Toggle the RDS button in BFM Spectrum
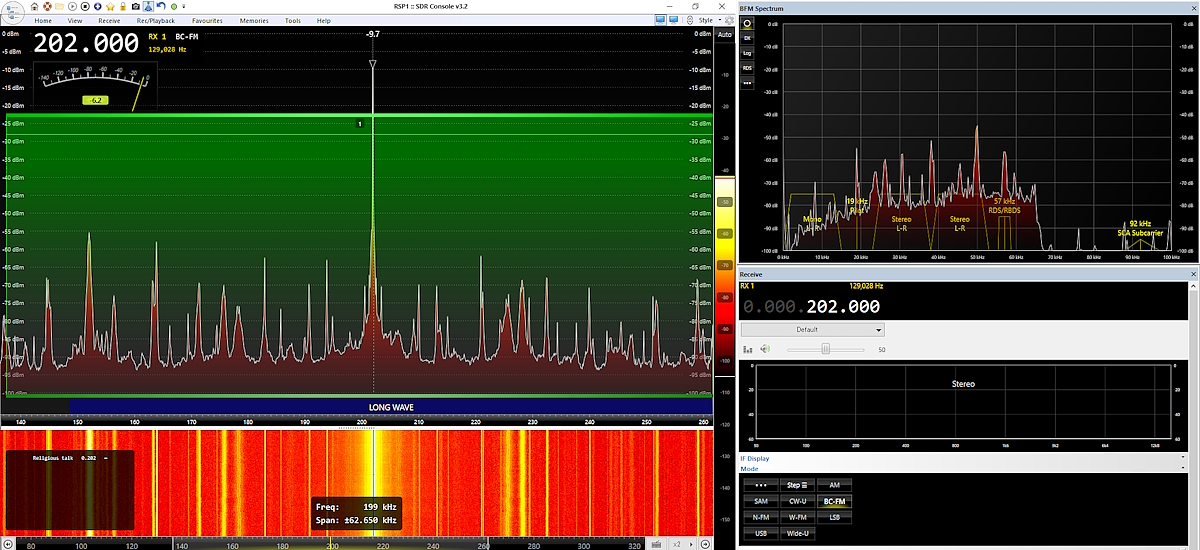This screenshot has height=550, width=1200. pyautogui.click(x=746, y=68)
